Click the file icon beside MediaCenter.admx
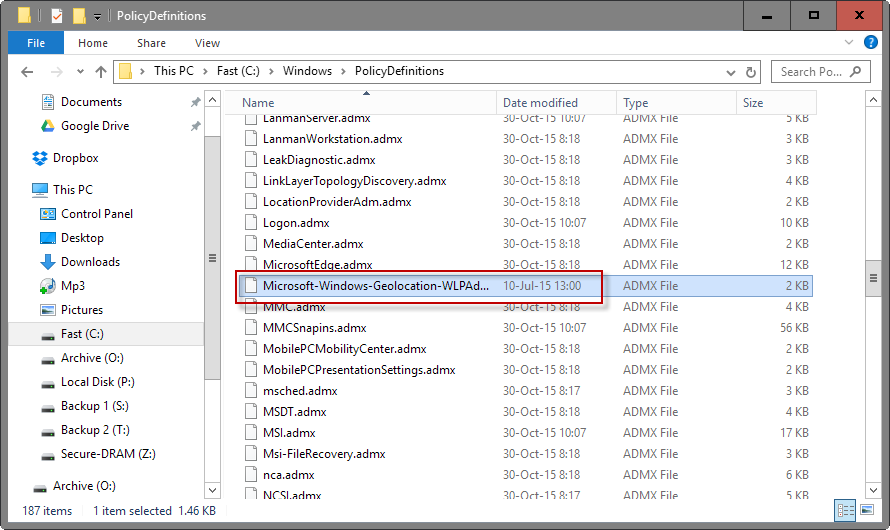 tap(251, 243)
